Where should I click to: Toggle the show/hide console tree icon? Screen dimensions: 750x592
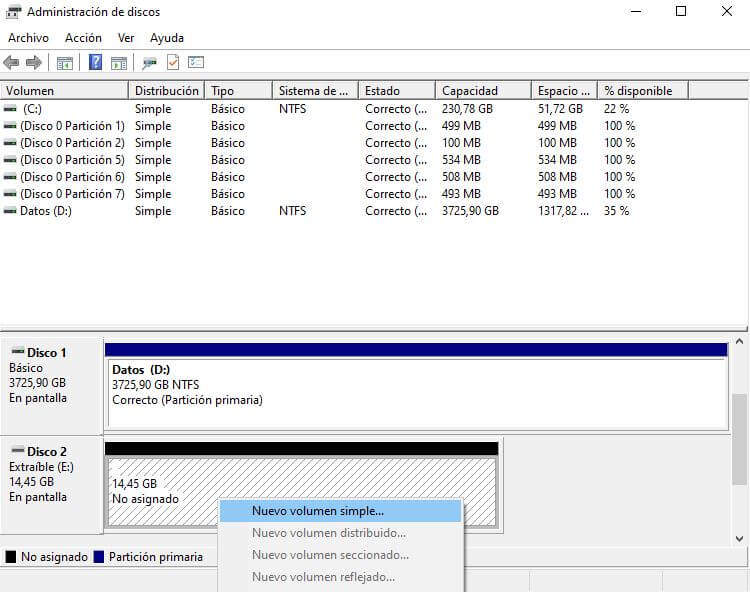(65, 63)
